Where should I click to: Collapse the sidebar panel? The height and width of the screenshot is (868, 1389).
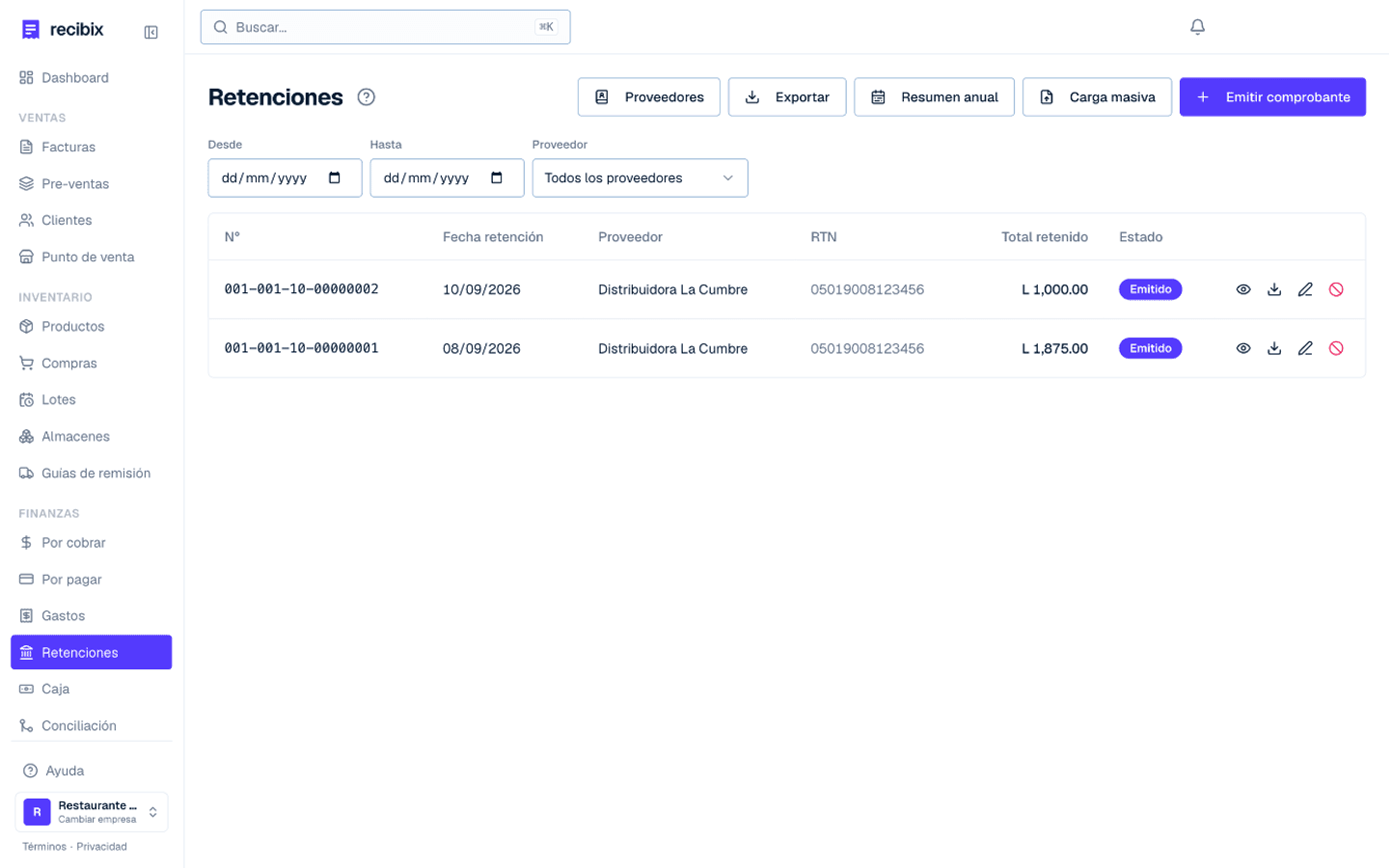coord(151,33)
